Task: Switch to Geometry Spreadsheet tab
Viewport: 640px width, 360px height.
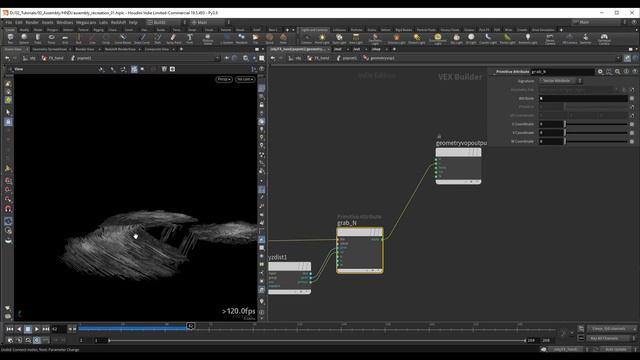Action: click(49, 49)
